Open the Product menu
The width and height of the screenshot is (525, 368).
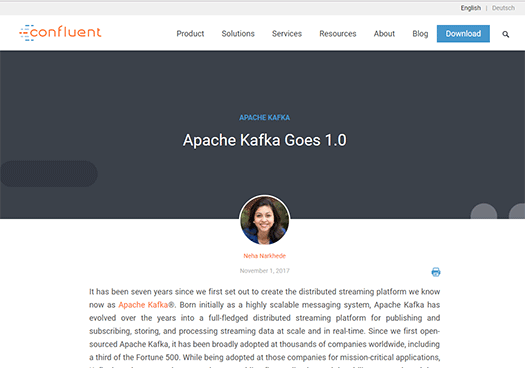(190, 34)
